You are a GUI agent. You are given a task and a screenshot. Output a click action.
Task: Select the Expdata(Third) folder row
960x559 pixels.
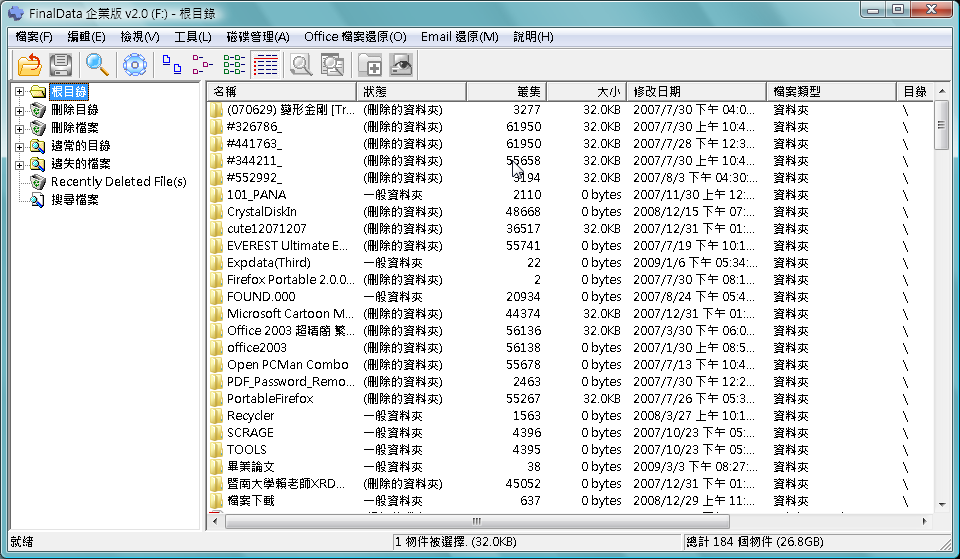pyautogui.click(x=569, y=263)
